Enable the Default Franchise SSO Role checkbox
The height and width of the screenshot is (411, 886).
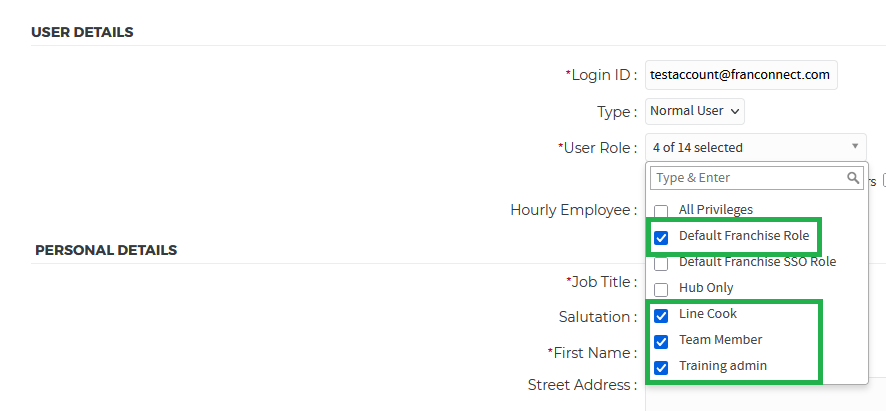pyautogui.click(x=661, y=263)
